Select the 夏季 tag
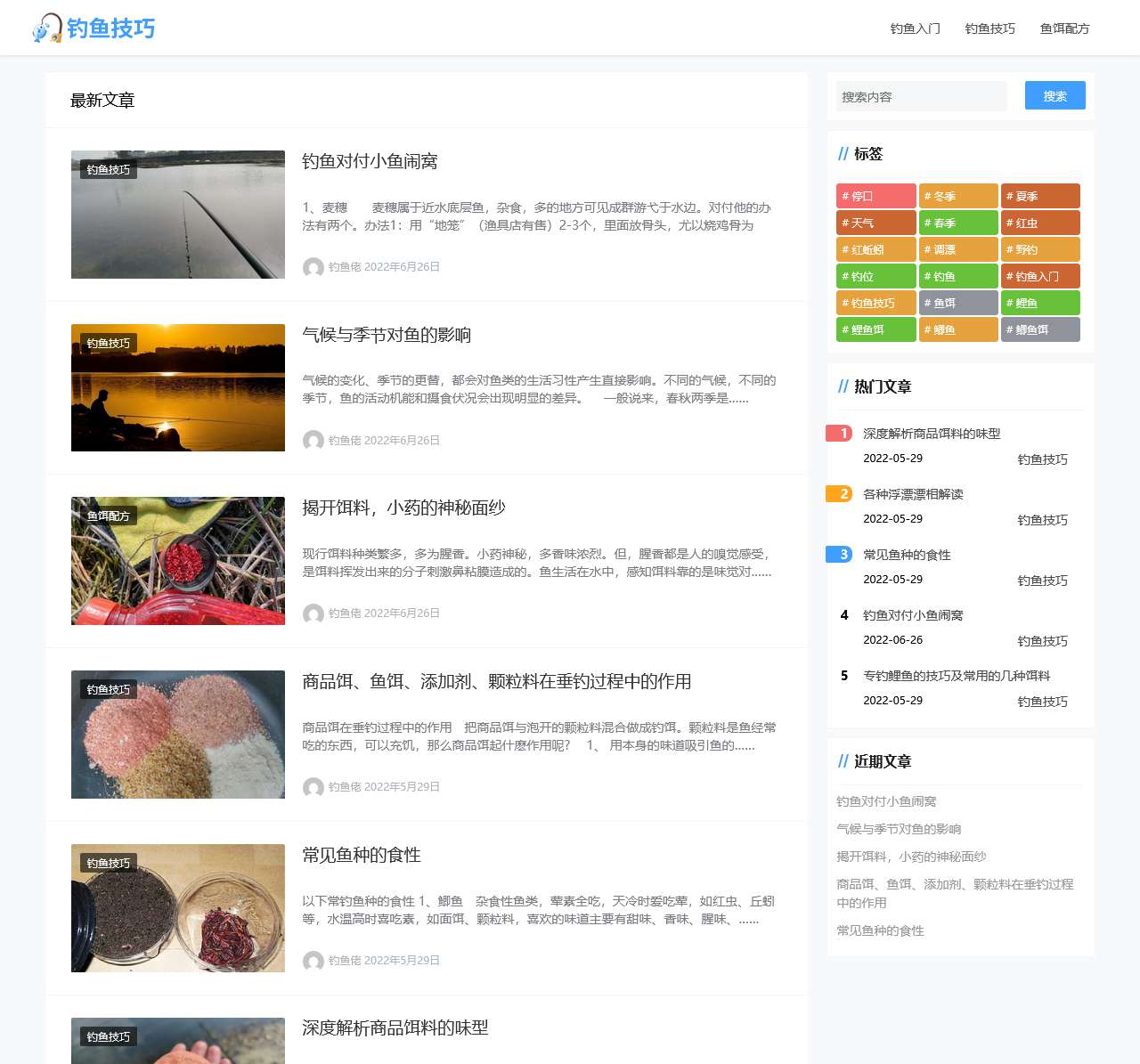Screen dimensions: 1140x1064 [x=1040, y=196]
